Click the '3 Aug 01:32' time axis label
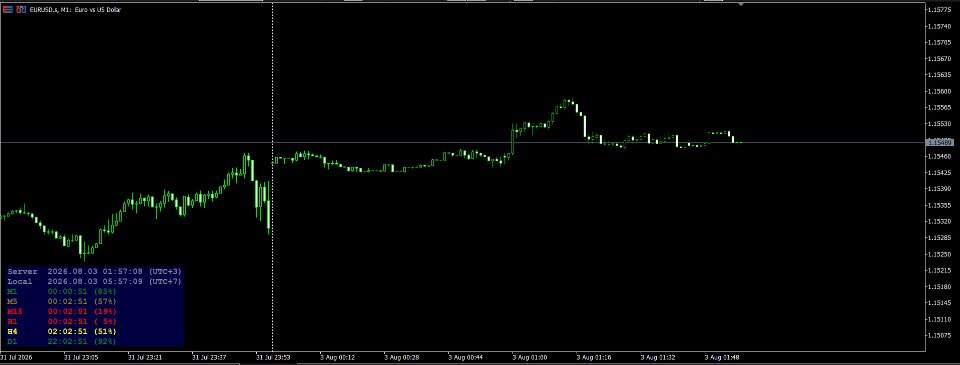The image size is (960, 365). pyautogui.click(x=658, y=356)
